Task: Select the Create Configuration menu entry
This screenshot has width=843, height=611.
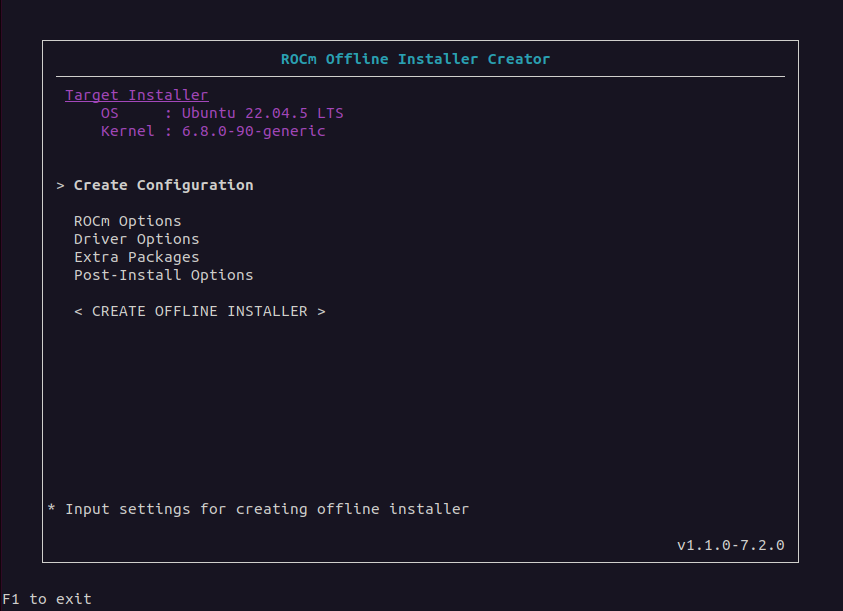Action: point(163,185)
